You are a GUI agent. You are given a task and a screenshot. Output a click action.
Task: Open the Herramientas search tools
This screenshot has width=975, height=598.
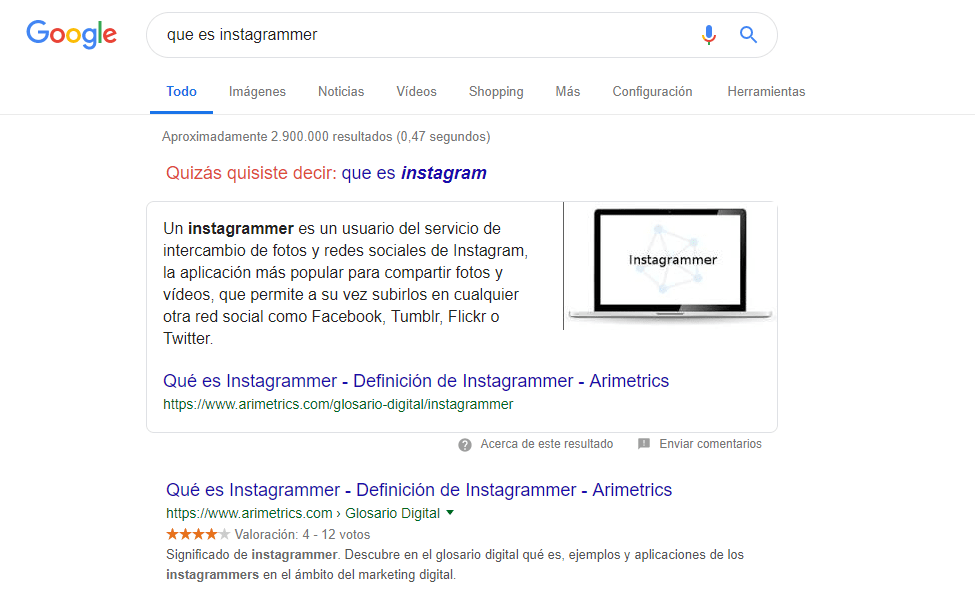coord(766,91)
